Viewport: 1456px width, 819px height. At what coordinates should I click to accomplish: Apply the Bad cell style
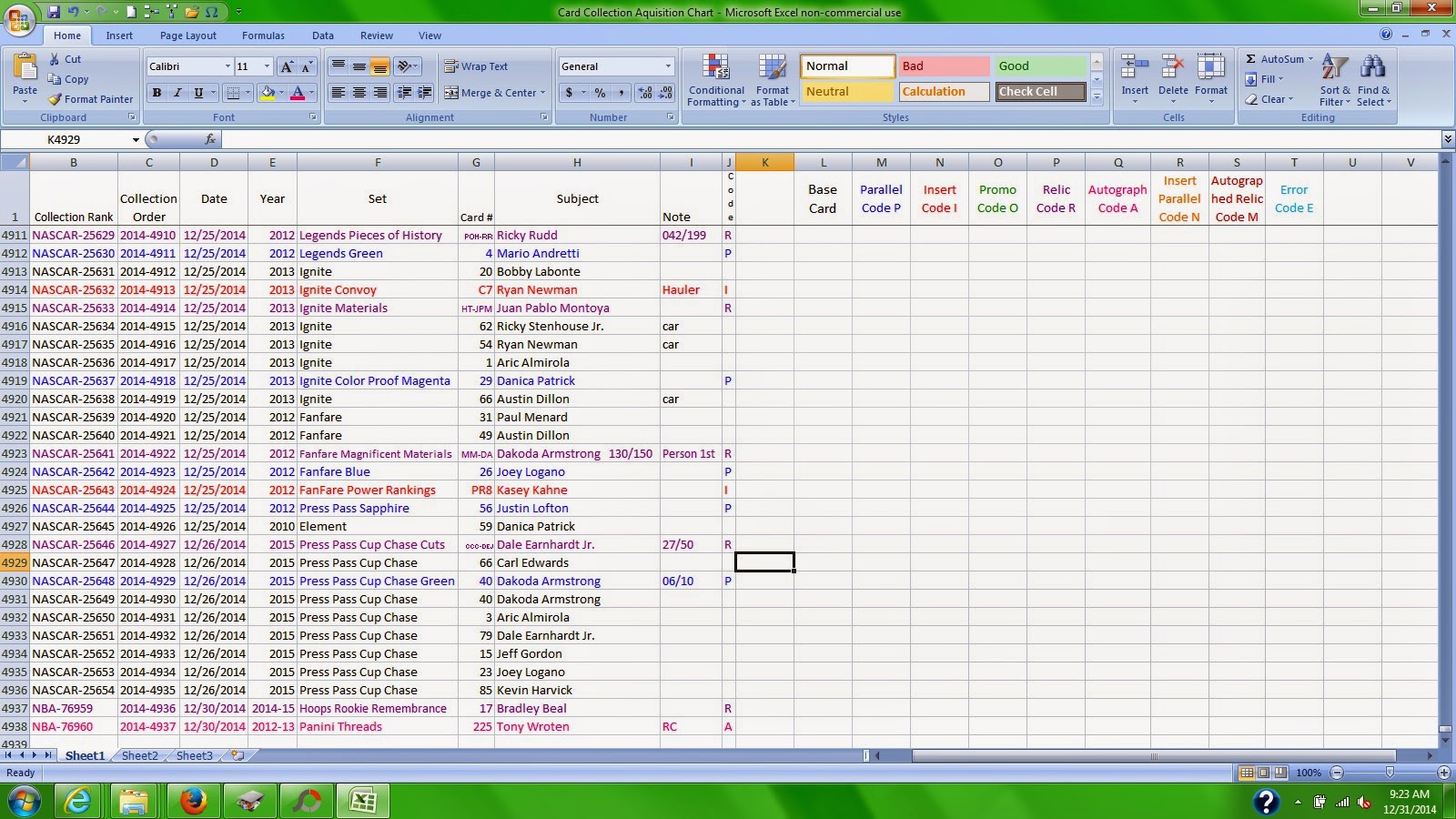click(x=944, y=66)
